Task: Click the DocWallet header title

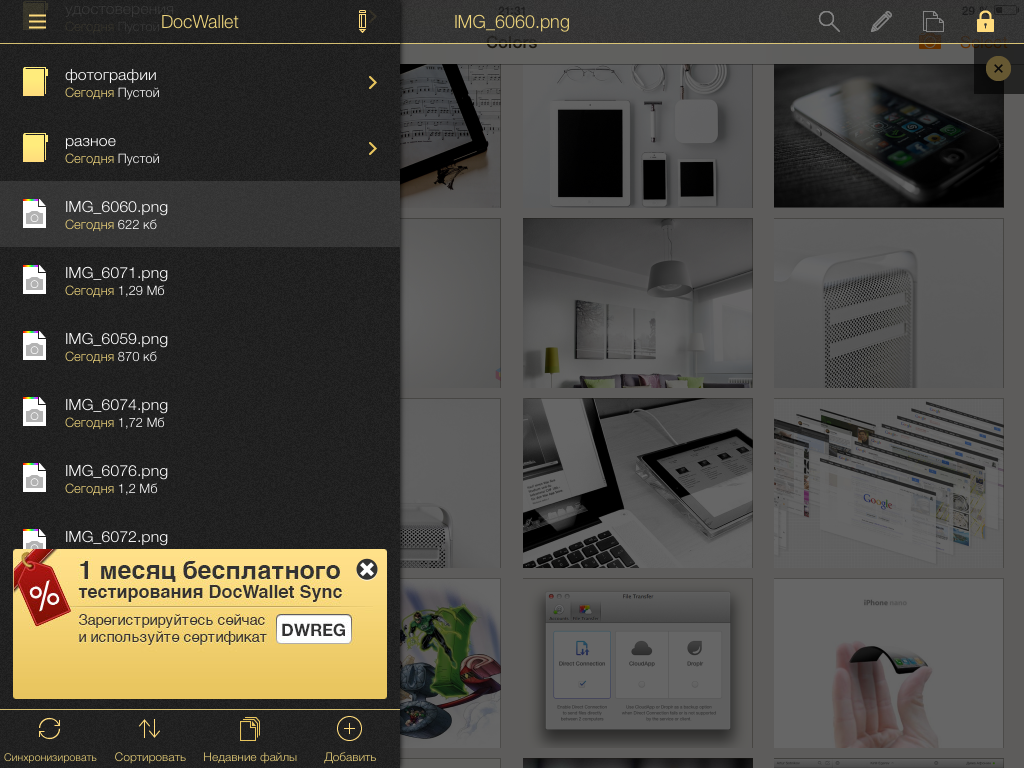Action: 200,22
